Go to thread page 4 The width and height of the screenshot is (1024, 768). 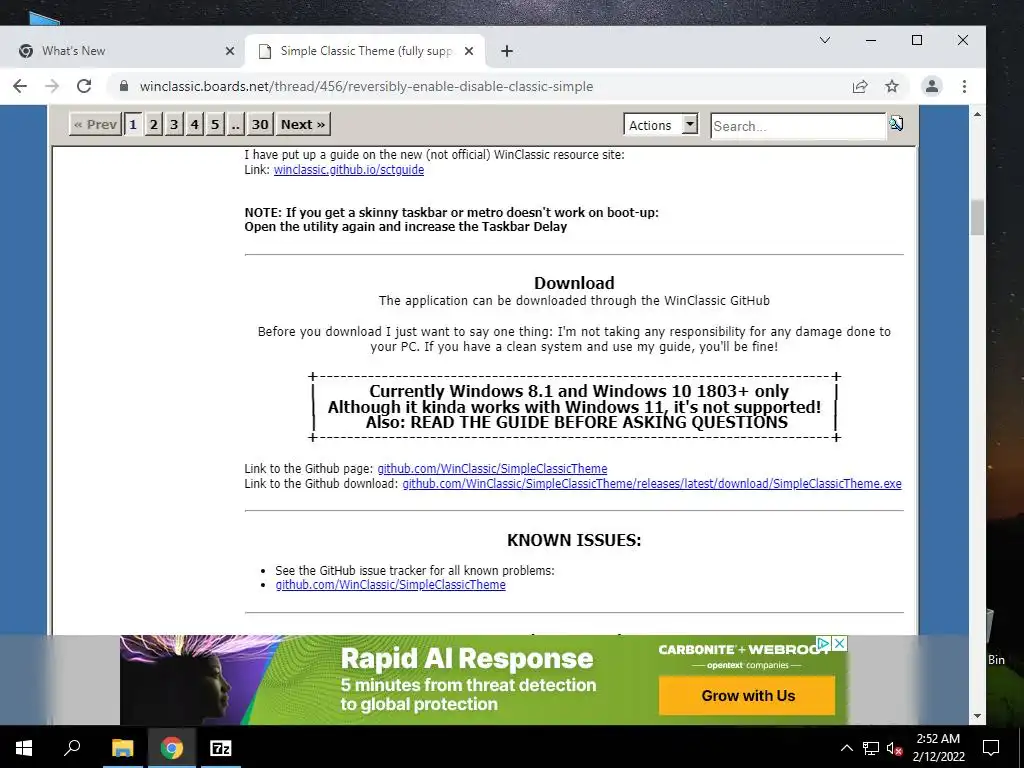pyautogui.click(x=194, y=124)
